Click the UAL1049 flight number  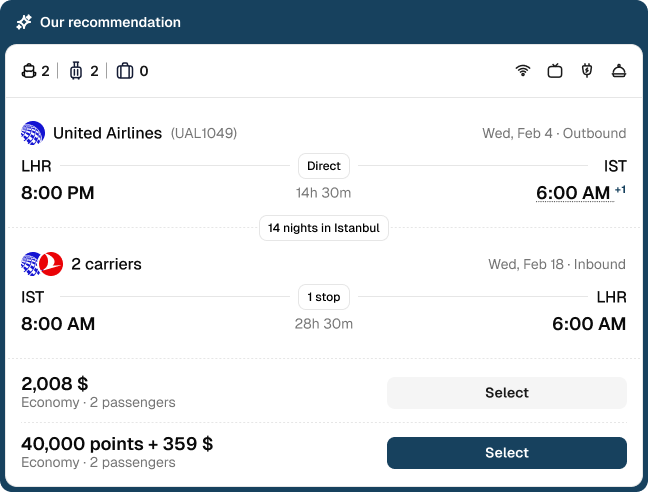[204, 133]
